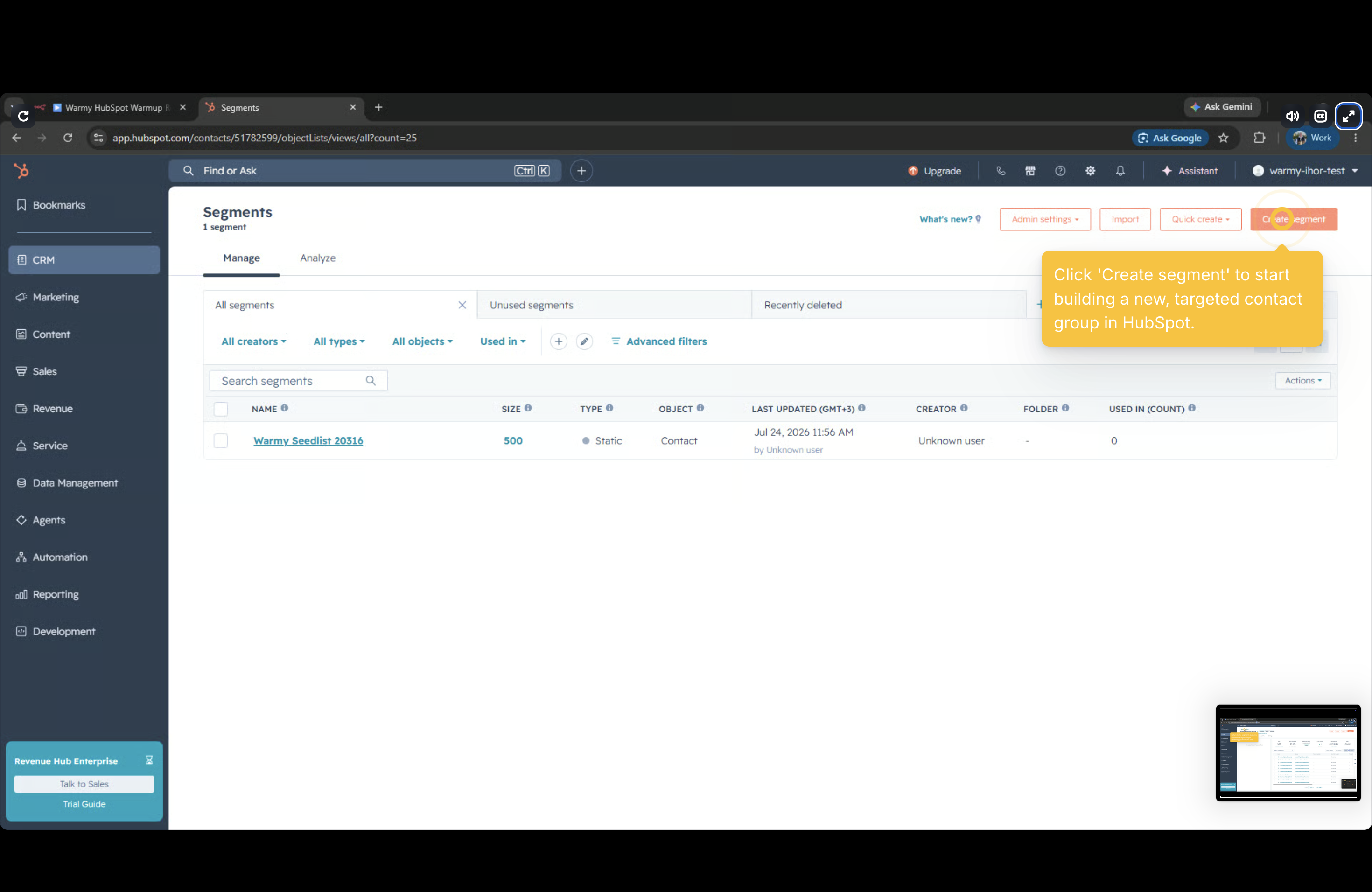Open the Actions dropdown
The width and height of the screenshot is (1372, 892).
[1303, 381]
